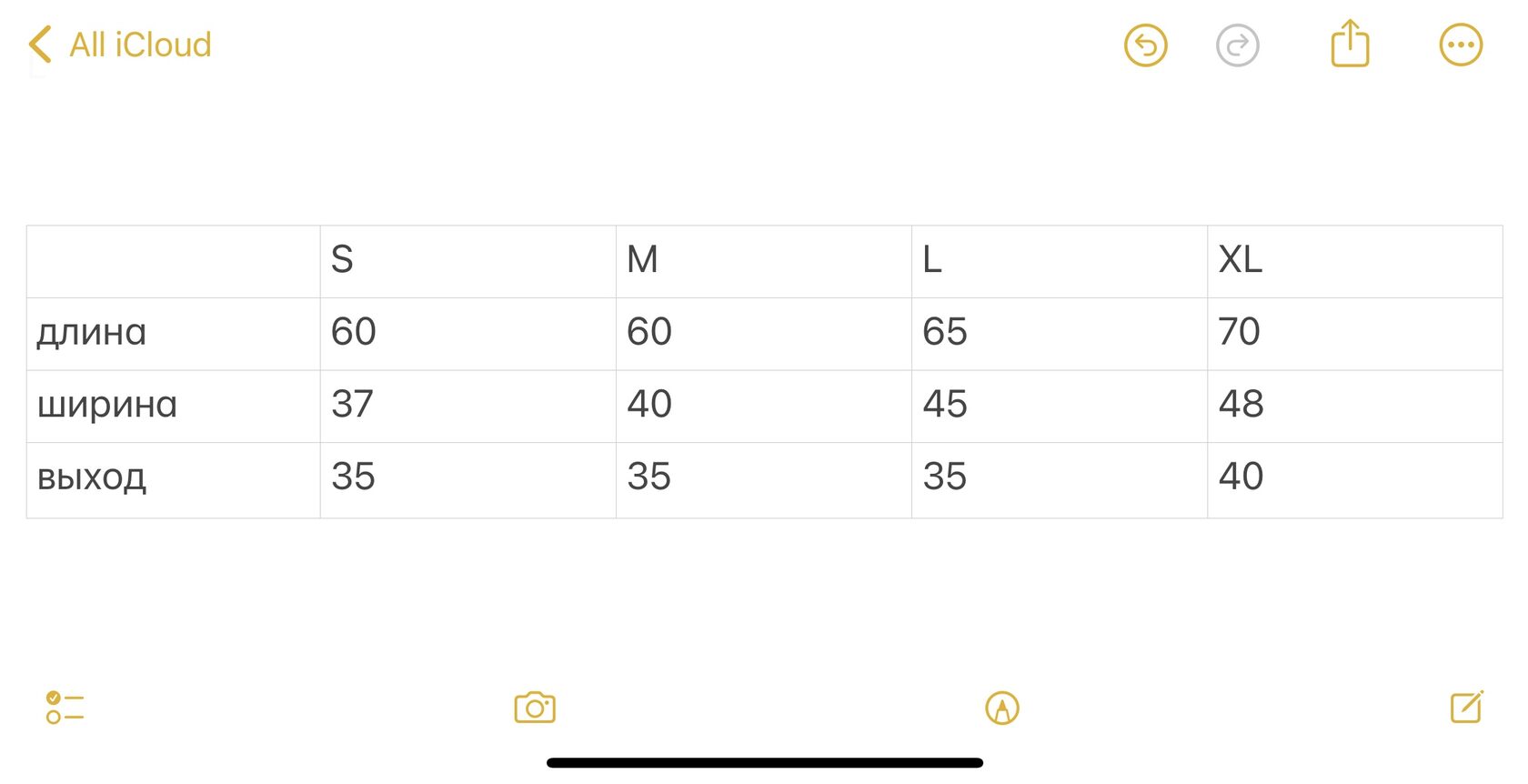
Task: Edit the cell showing 37
Action: tap(467, 407)
